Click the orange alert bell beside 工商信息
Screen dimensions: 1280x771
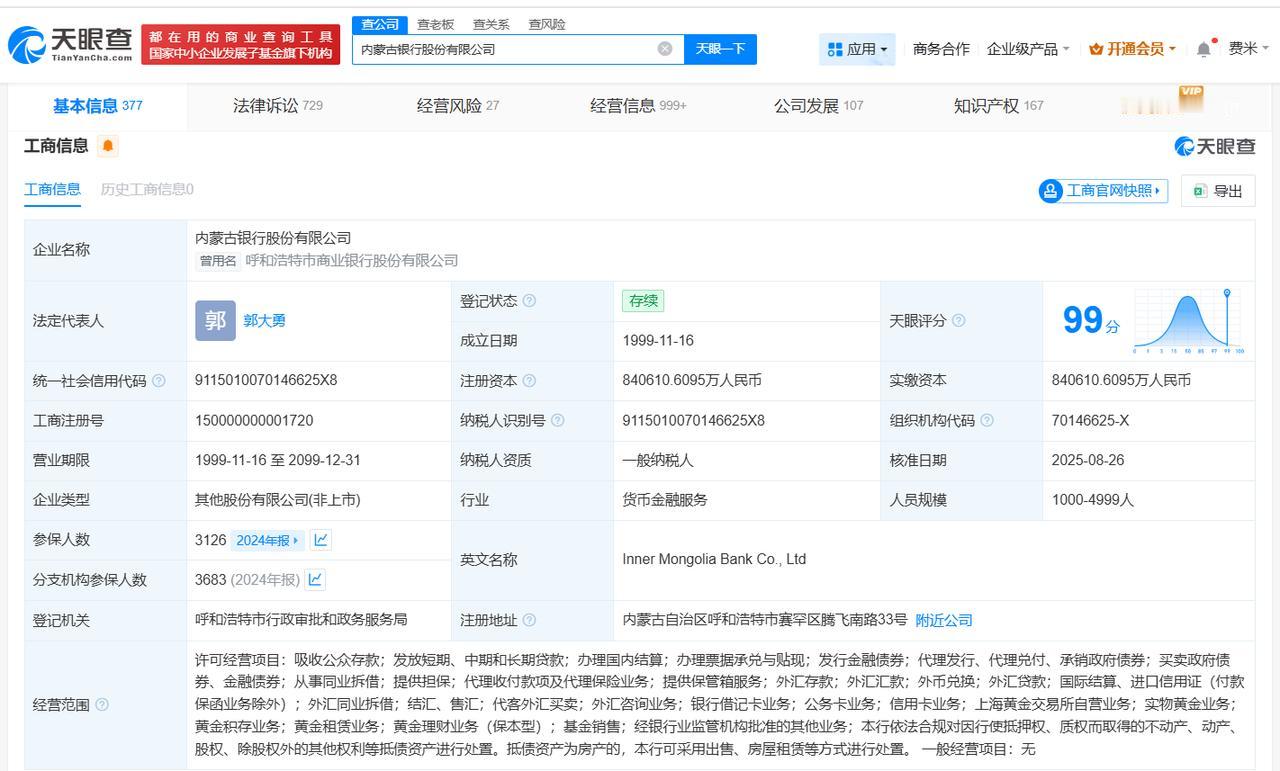point(108,146)
